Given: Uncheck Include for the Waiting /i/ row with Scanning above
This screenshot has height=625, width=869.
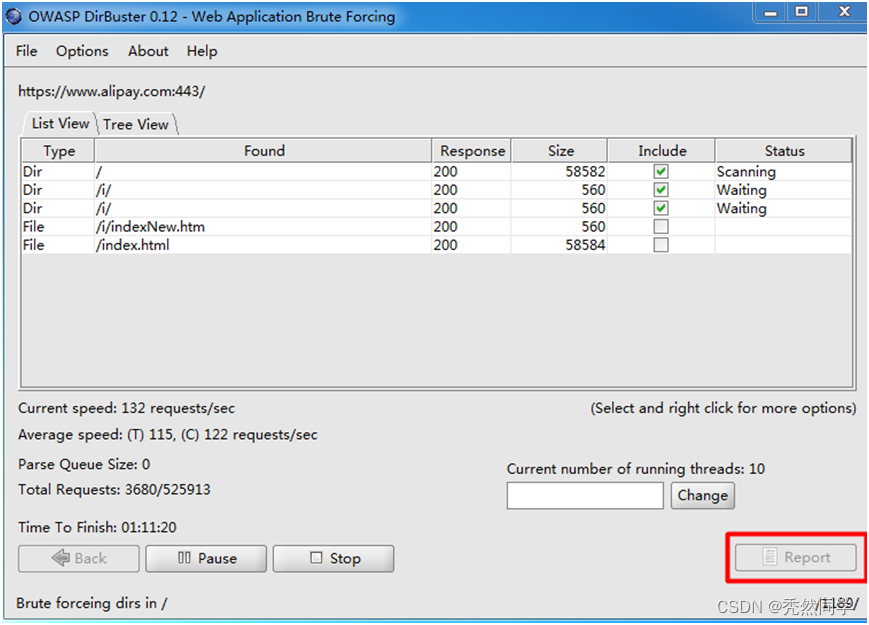Looking at the screenshot, I should point(661,190).
